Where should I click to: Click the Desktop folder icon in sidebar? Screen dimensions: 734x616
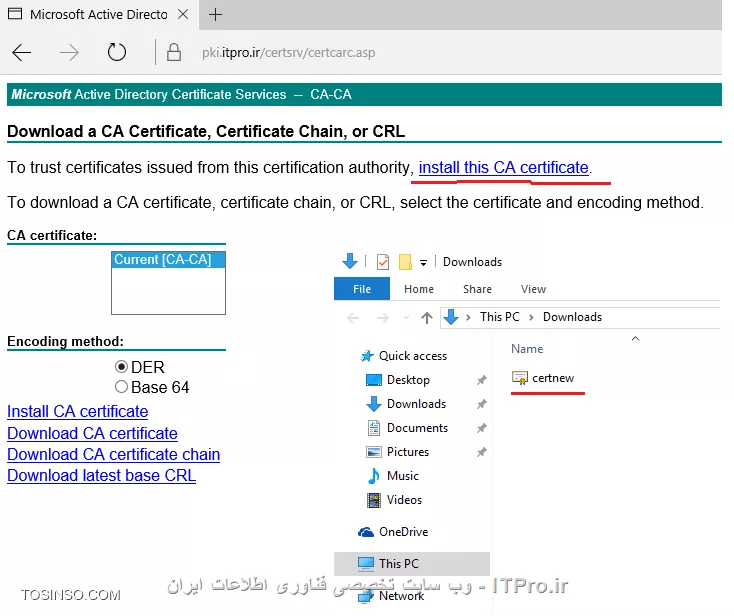tap(374, 380)
